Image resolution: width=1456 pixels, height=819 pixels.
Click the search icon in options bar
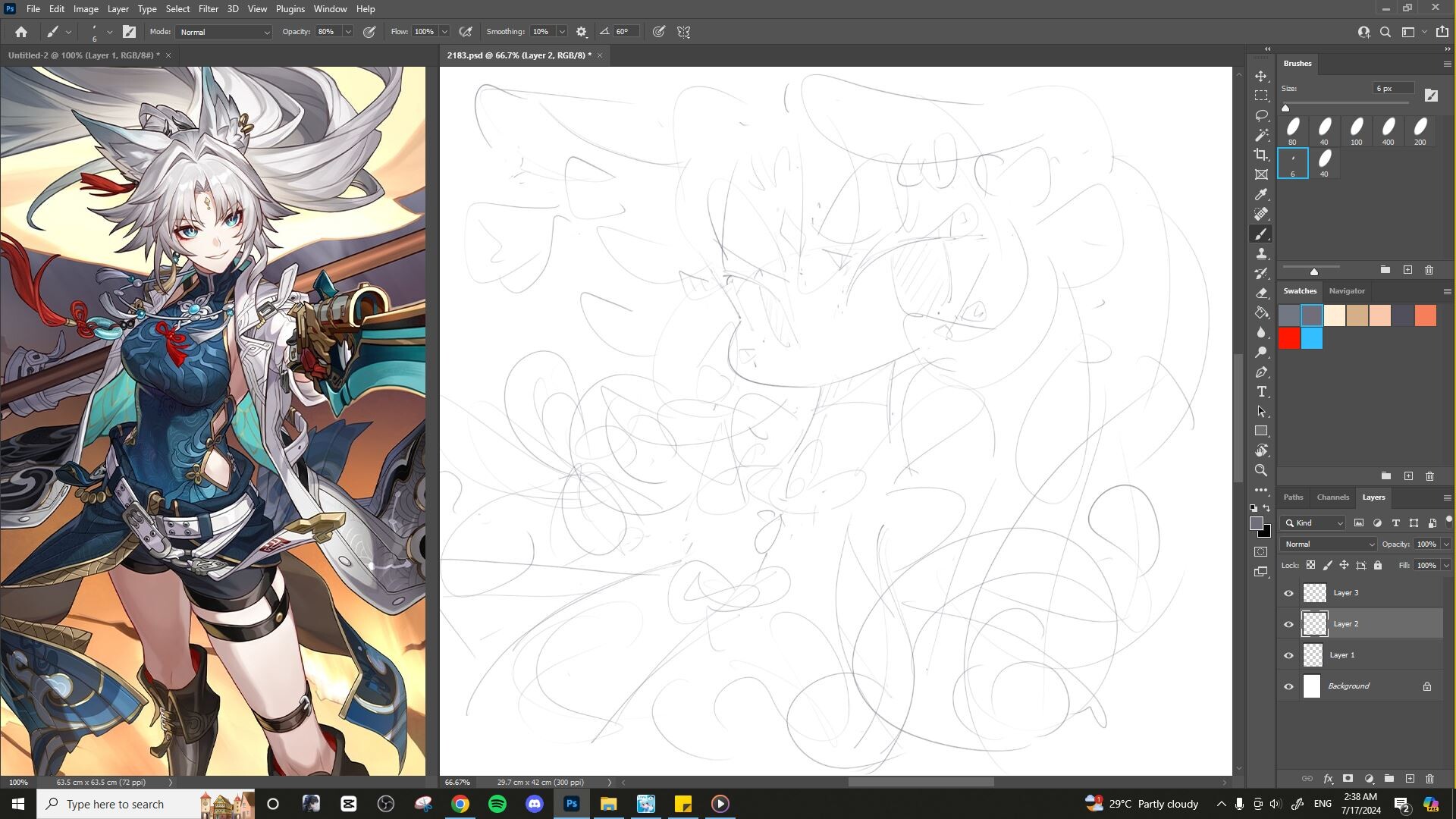[x=1385, y=32]
